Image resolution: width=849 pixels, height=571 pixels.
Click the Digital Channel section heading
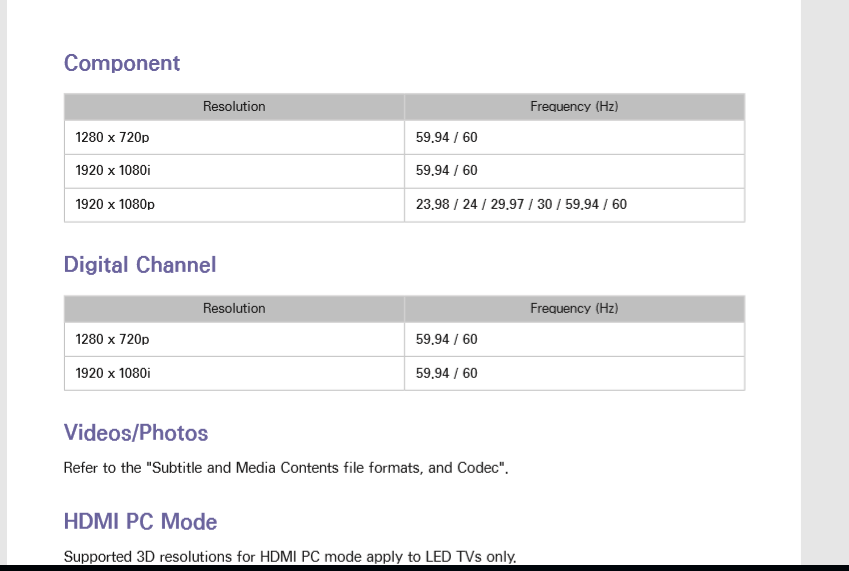tap(140, 265)
